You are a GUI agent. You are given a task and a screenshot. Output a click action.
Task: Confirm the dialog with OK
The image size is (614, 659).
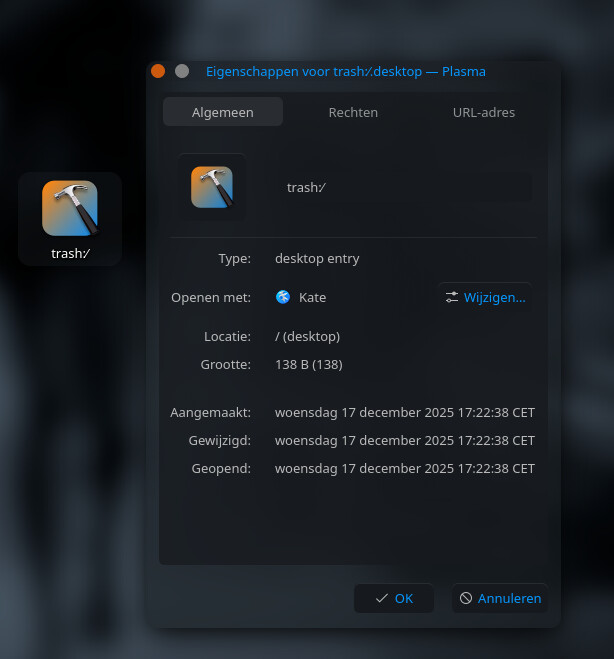(394, 598)
